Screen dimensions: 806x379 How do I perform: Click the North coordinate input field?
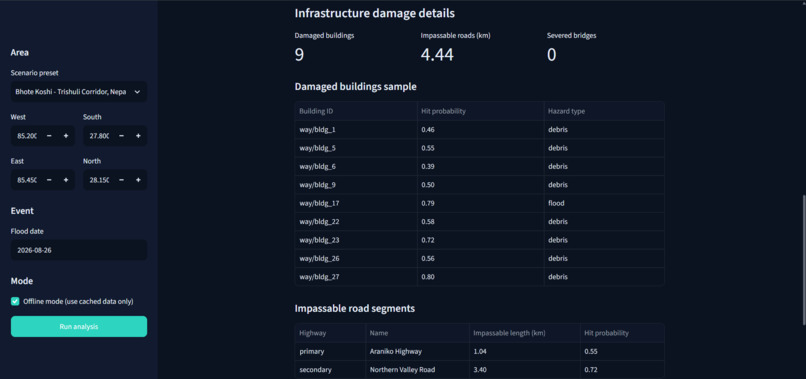[98, 180]
